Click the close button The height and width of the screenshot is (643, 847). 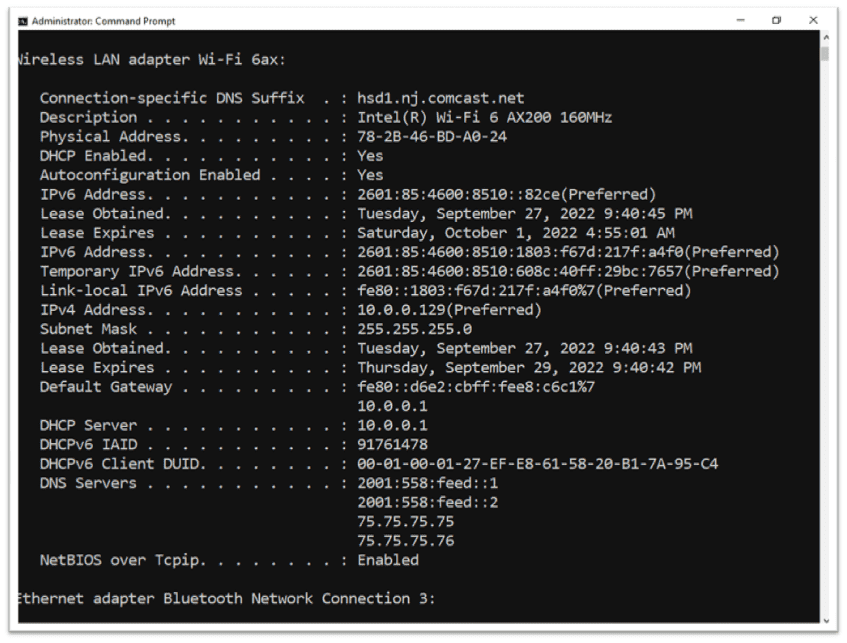point(812,20)
